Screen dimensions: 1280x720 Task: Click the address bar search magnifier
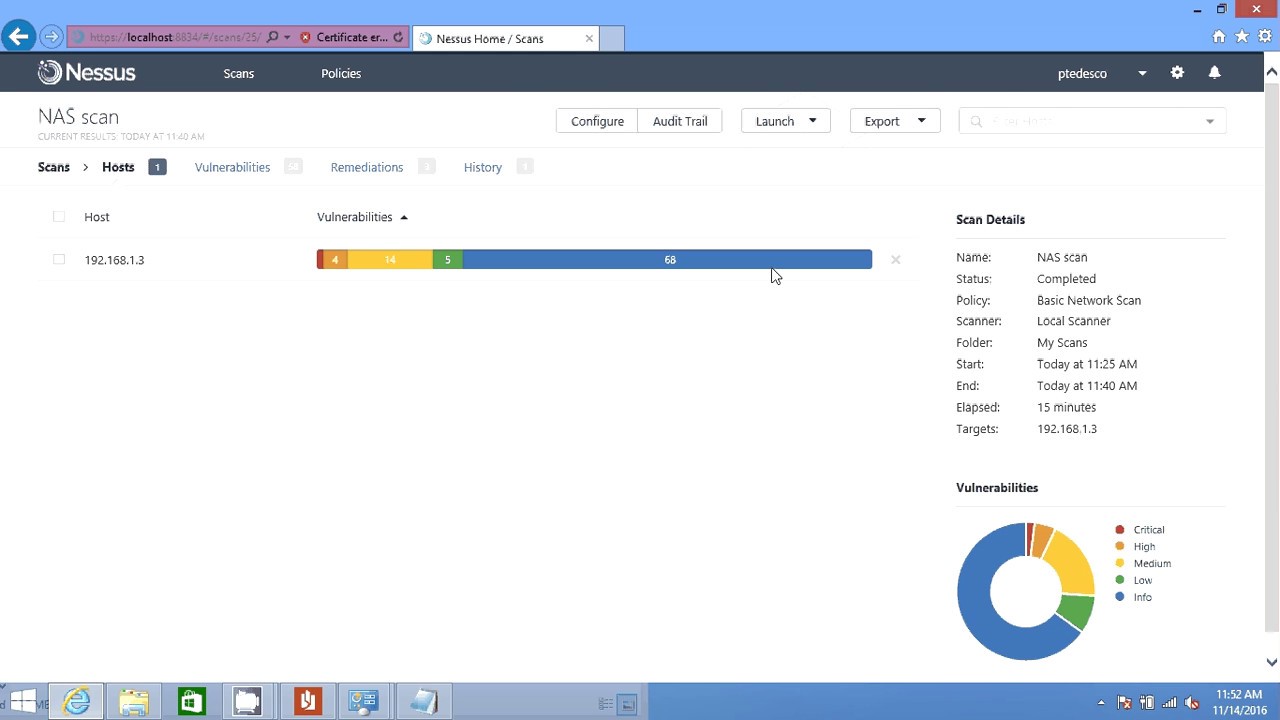[x=272, y=37]
